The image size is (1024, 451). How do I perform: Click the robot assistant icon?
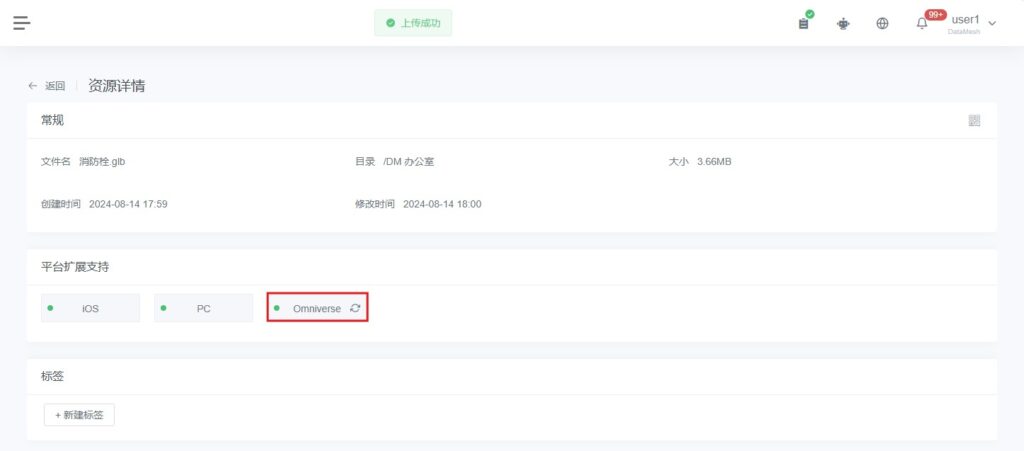coord(843,24)
